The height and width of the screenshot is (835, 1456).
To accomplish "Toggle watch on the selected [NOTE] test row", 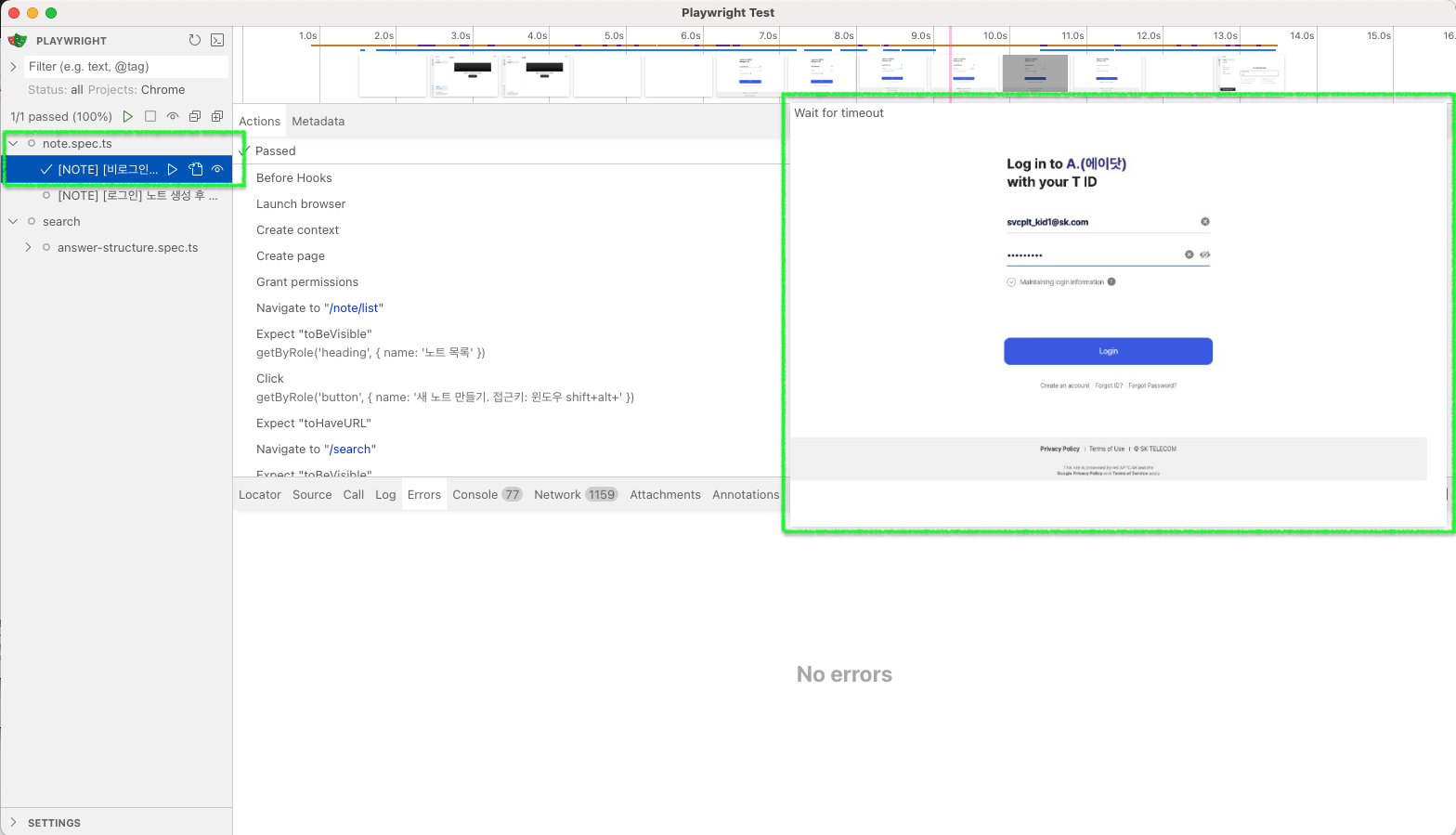I will 217,169.
